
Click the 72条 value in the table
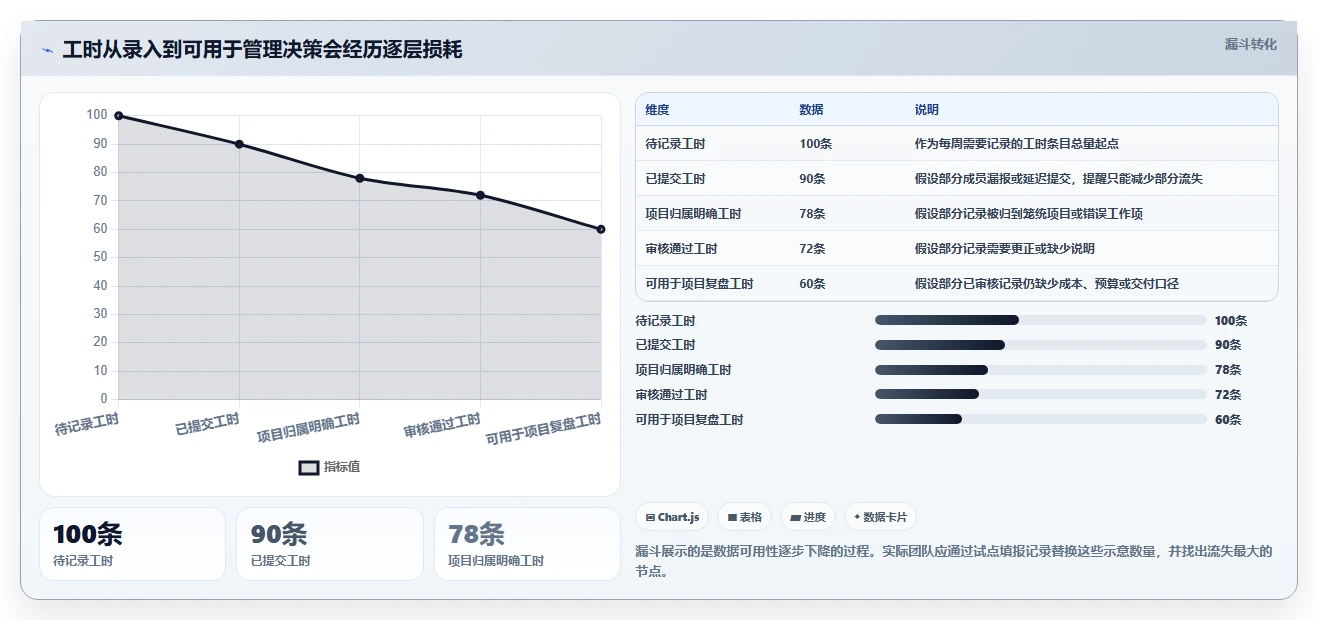click(x=812, y=249)
